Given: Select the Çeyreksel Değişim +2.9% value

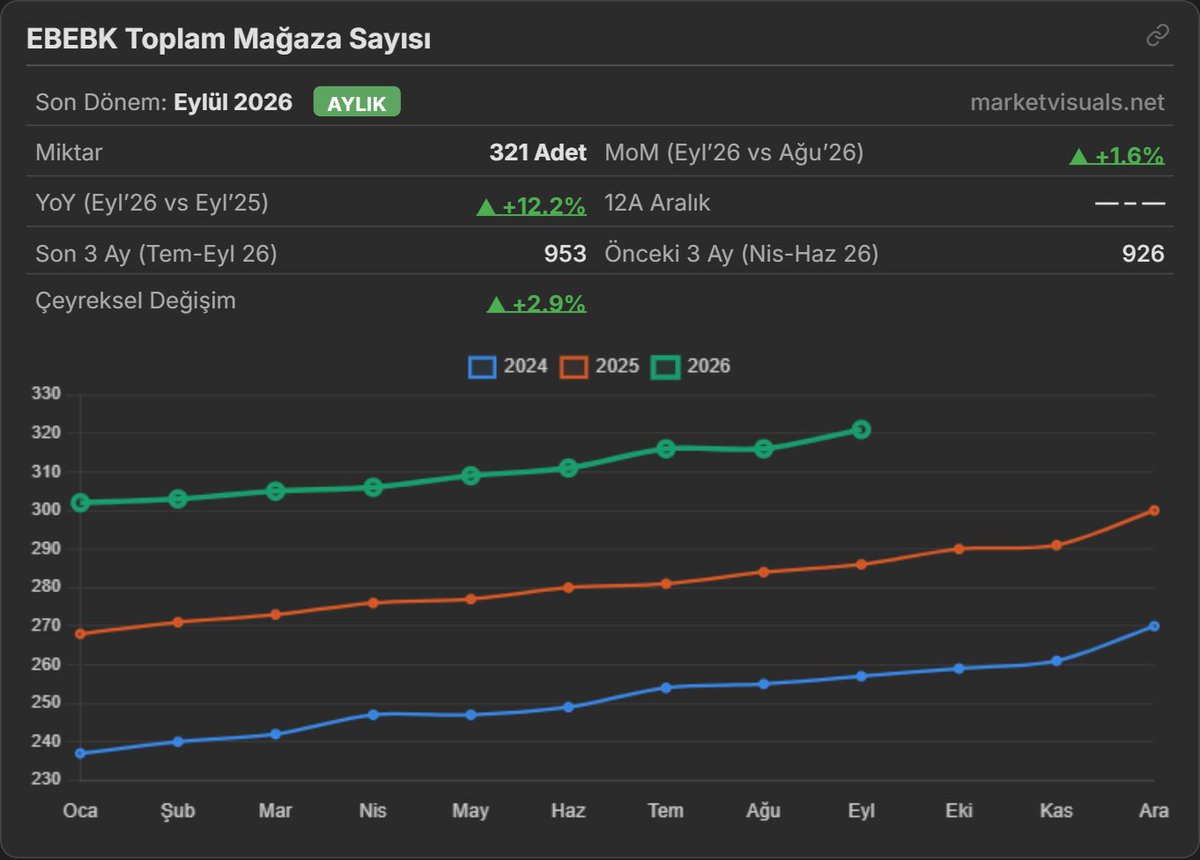Looking at the screenshot, I should [536, 303].
